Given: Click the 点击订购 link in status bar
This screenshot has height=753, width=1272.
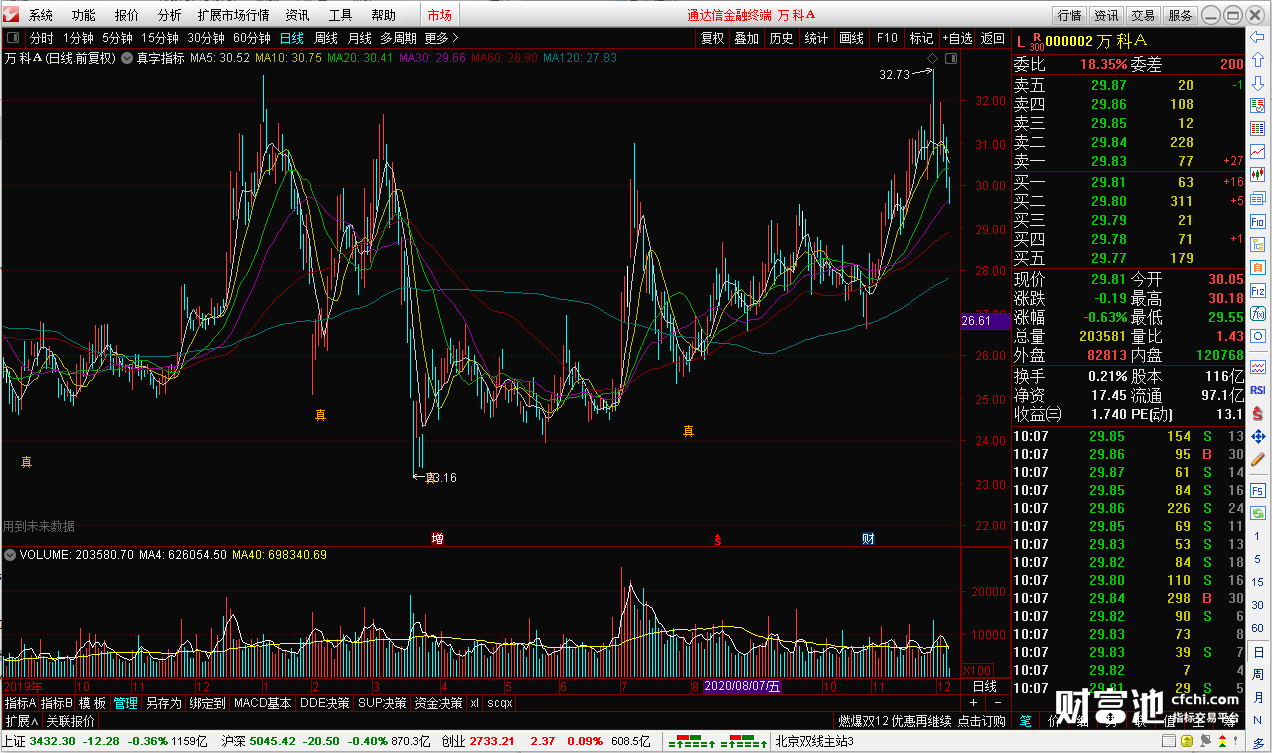Looking at the screenshot, I should pyautogui.click(x=982, y=721).
